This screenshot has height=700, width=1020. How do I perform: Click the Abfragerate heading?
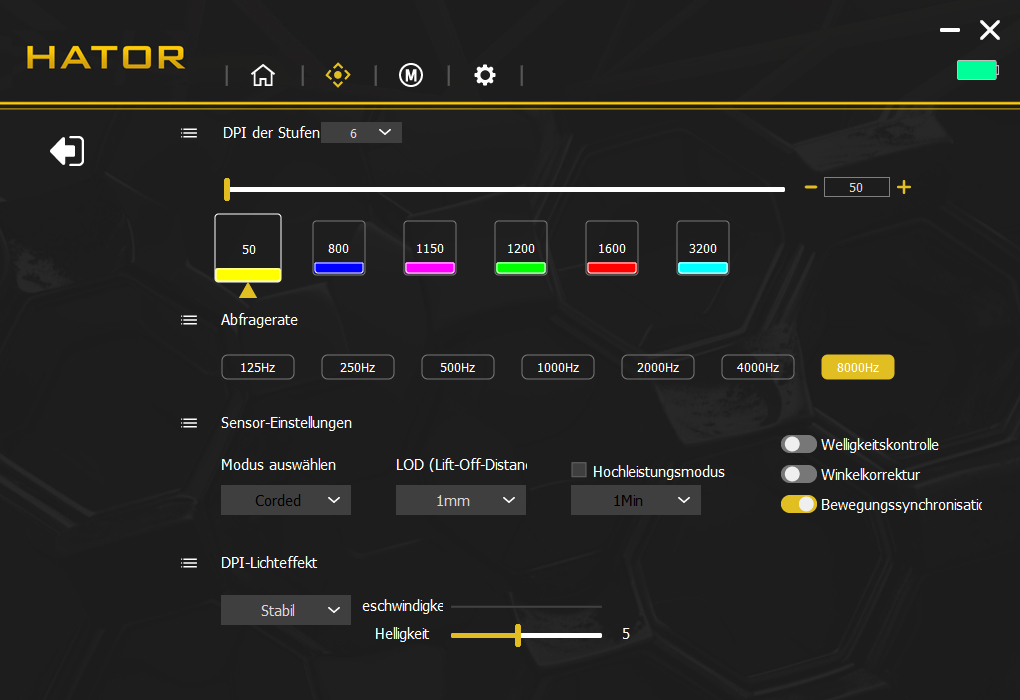click(259, 320)
